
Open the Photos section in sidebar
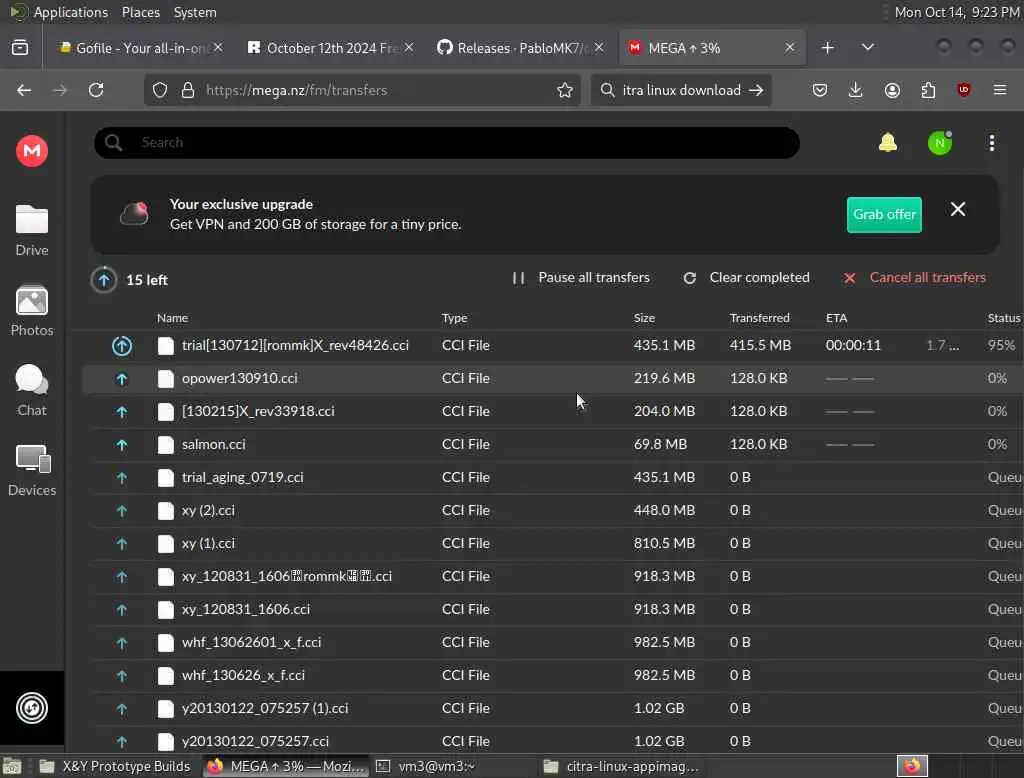pyautogui.click(x=31, y=311)
